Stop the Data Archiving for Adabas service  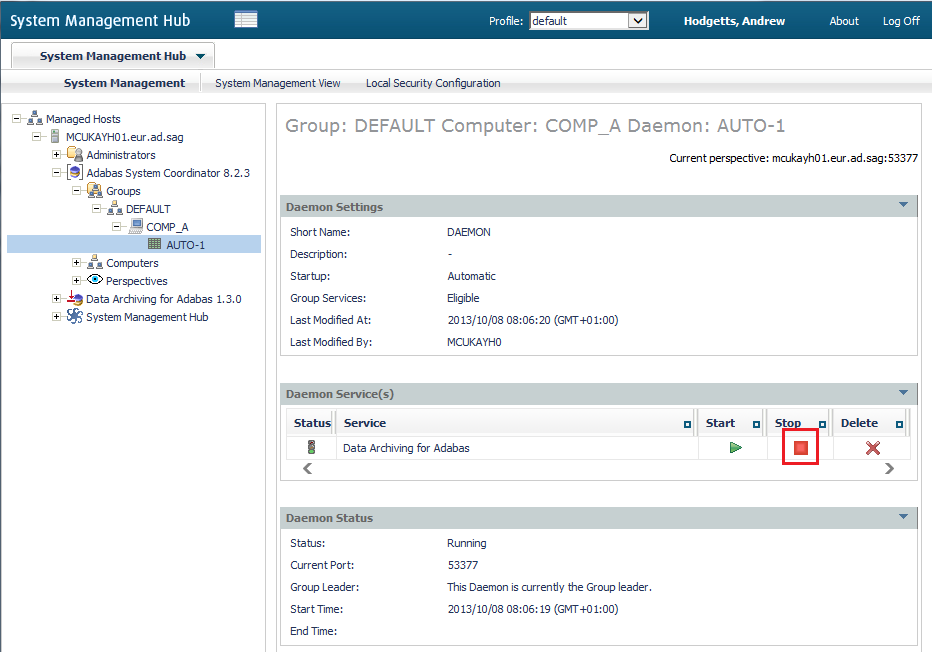800,448
